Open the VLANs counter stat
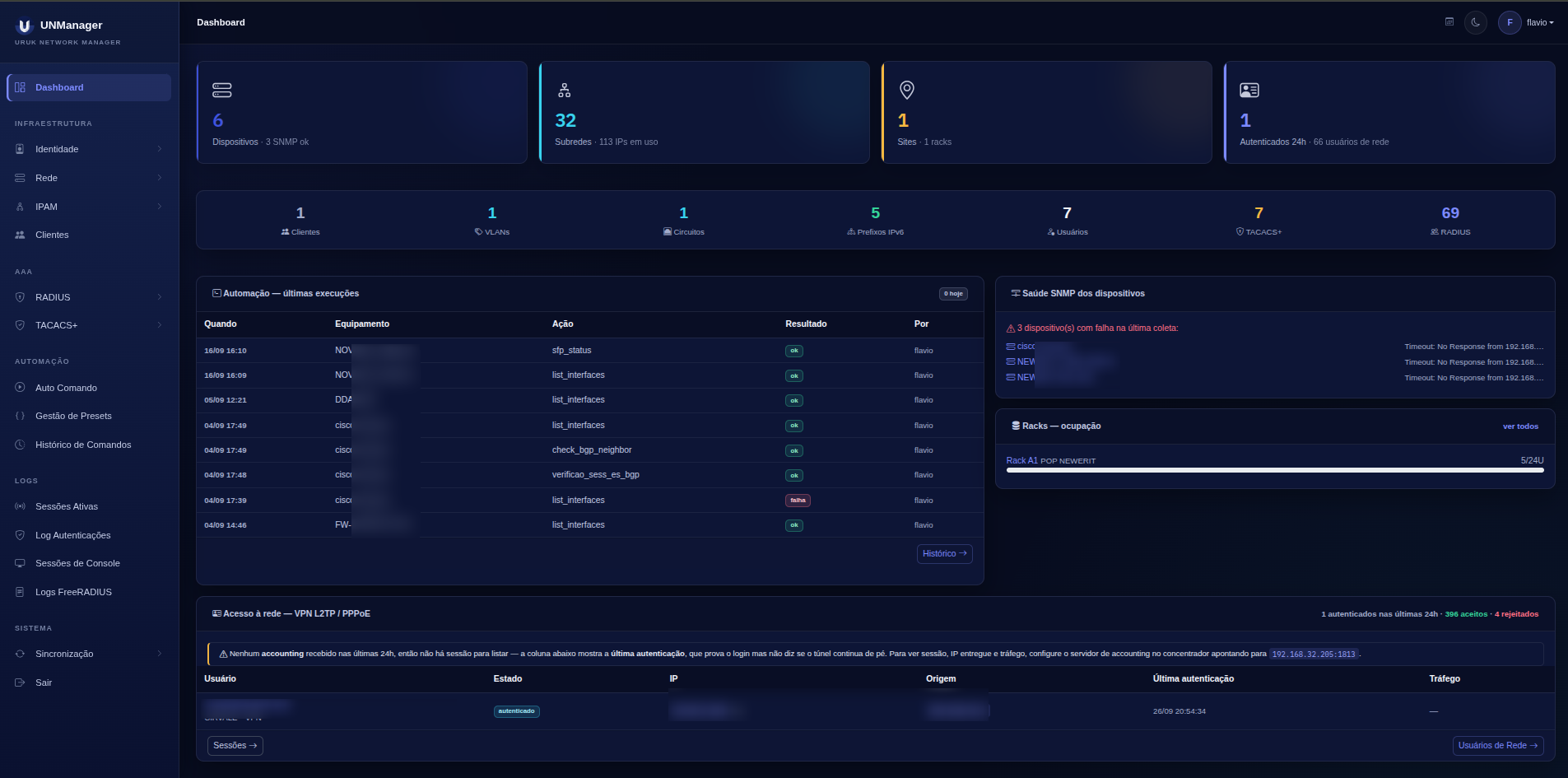This screenshot has width=1568, height=778. [x=492, y=221]
